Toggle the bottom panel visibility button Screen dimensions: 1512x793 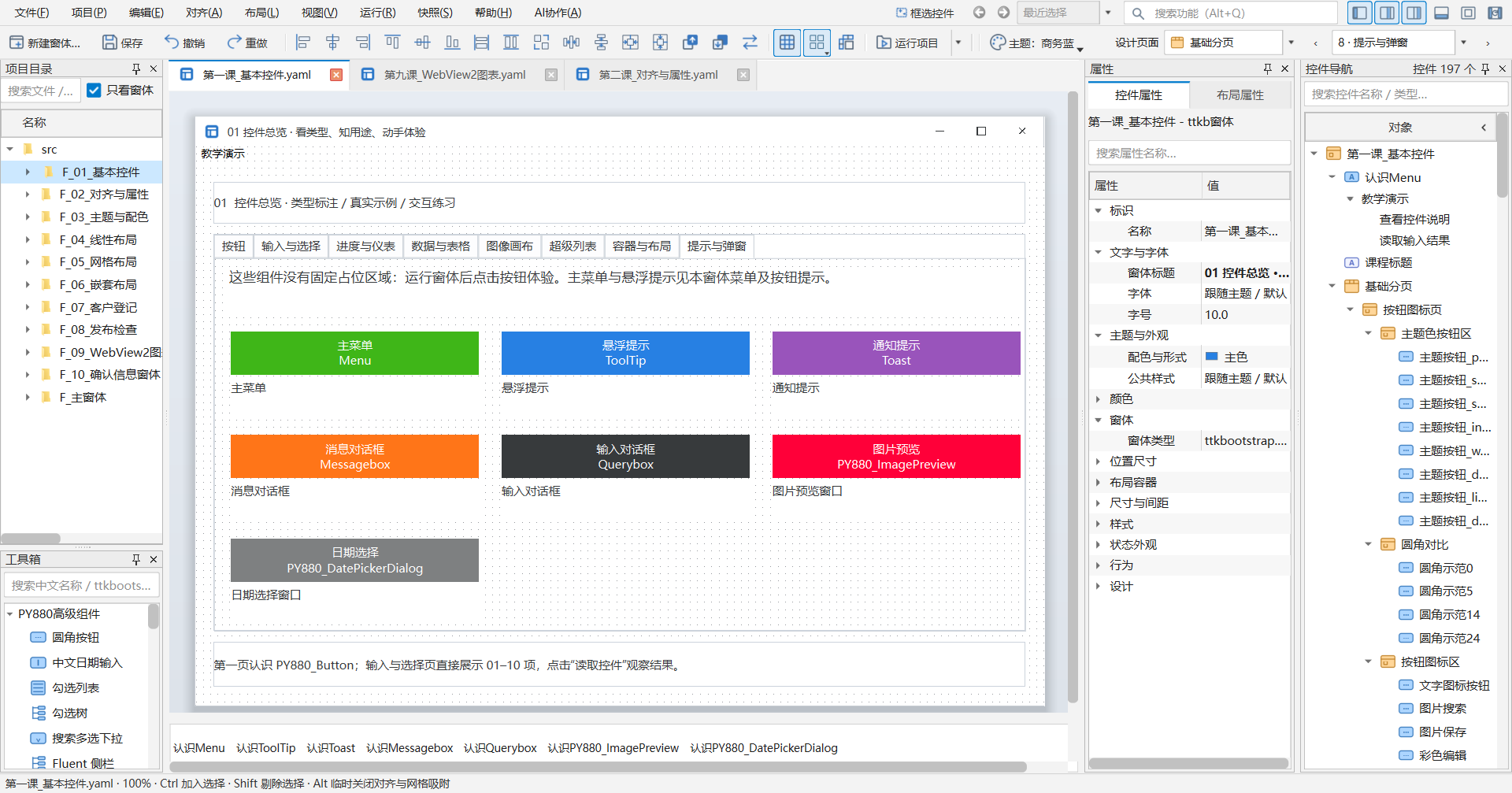1442,13
